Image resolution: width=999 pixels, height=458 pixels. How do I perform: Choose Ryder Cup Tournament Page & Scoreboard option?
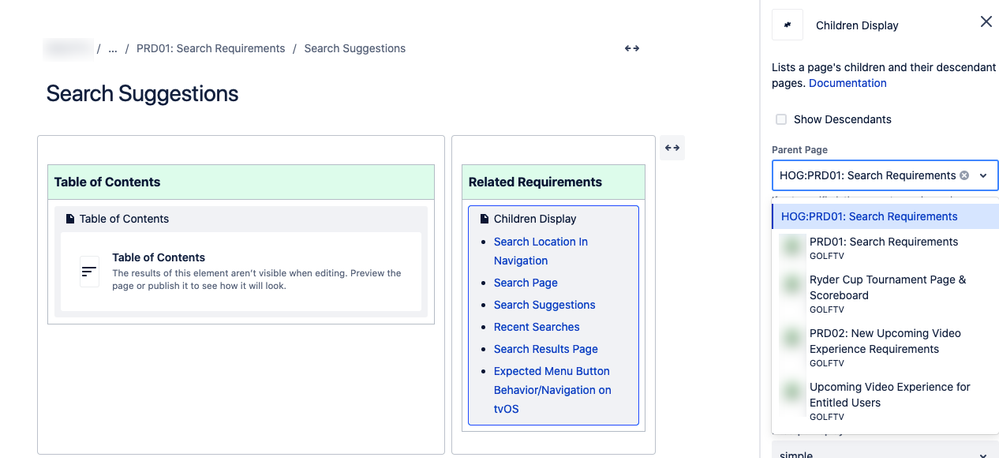(x=885, y=294)
